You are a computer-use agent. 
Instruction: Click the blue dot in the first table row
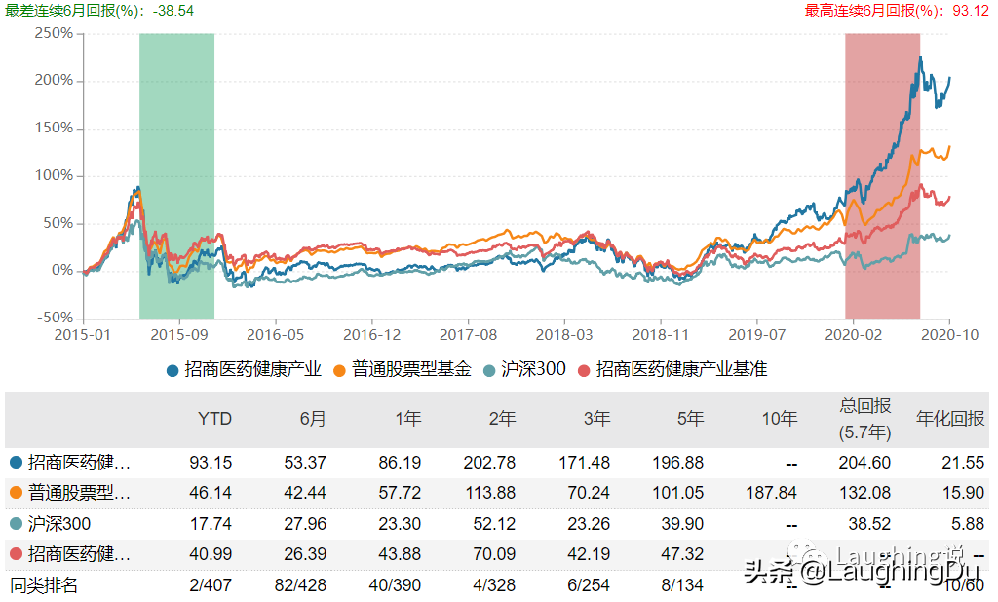coord(16,463)
